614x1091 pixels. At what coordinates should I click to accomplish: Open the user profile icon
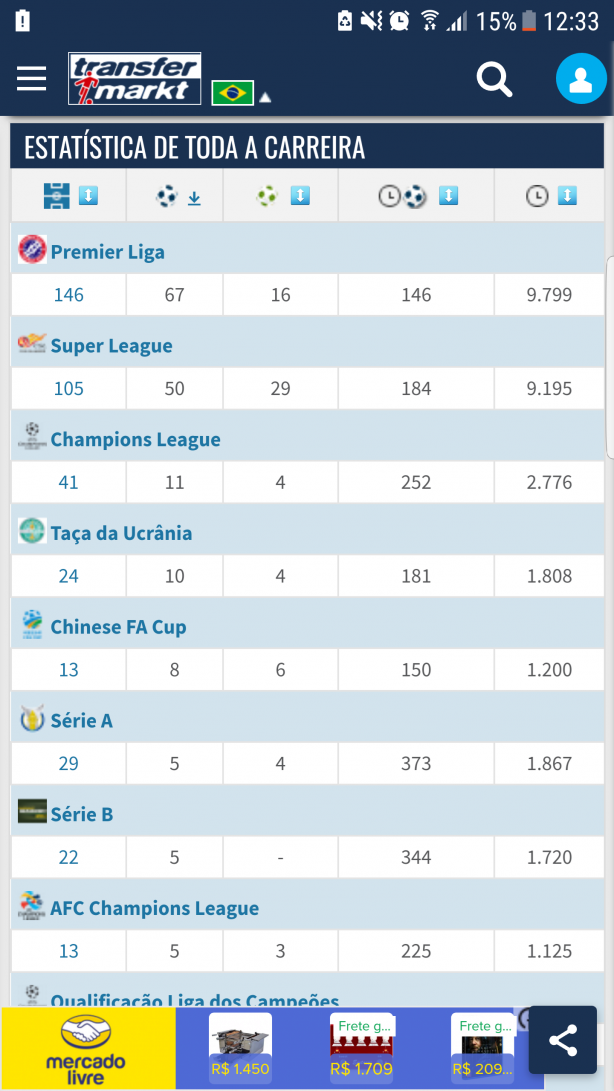[581, 79]
